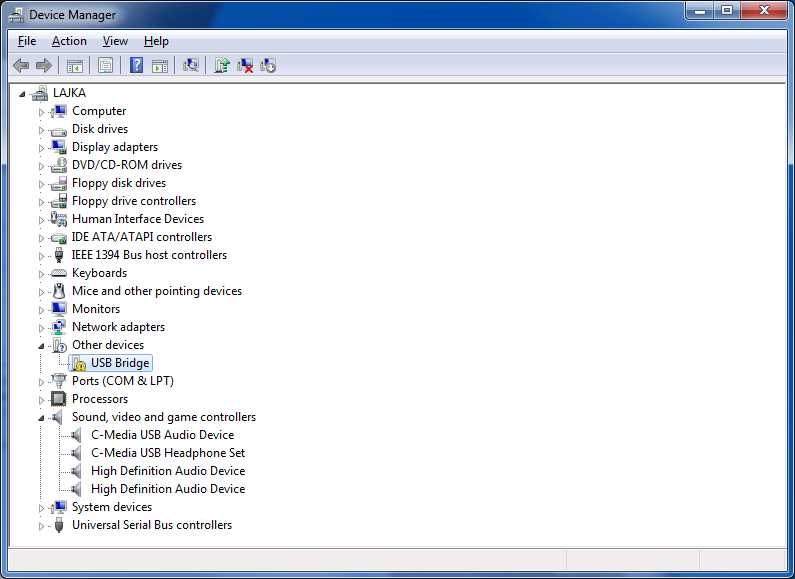Expand IEEE 1394 Bus host controllers
795x579 pixels.
click(42, 256)
